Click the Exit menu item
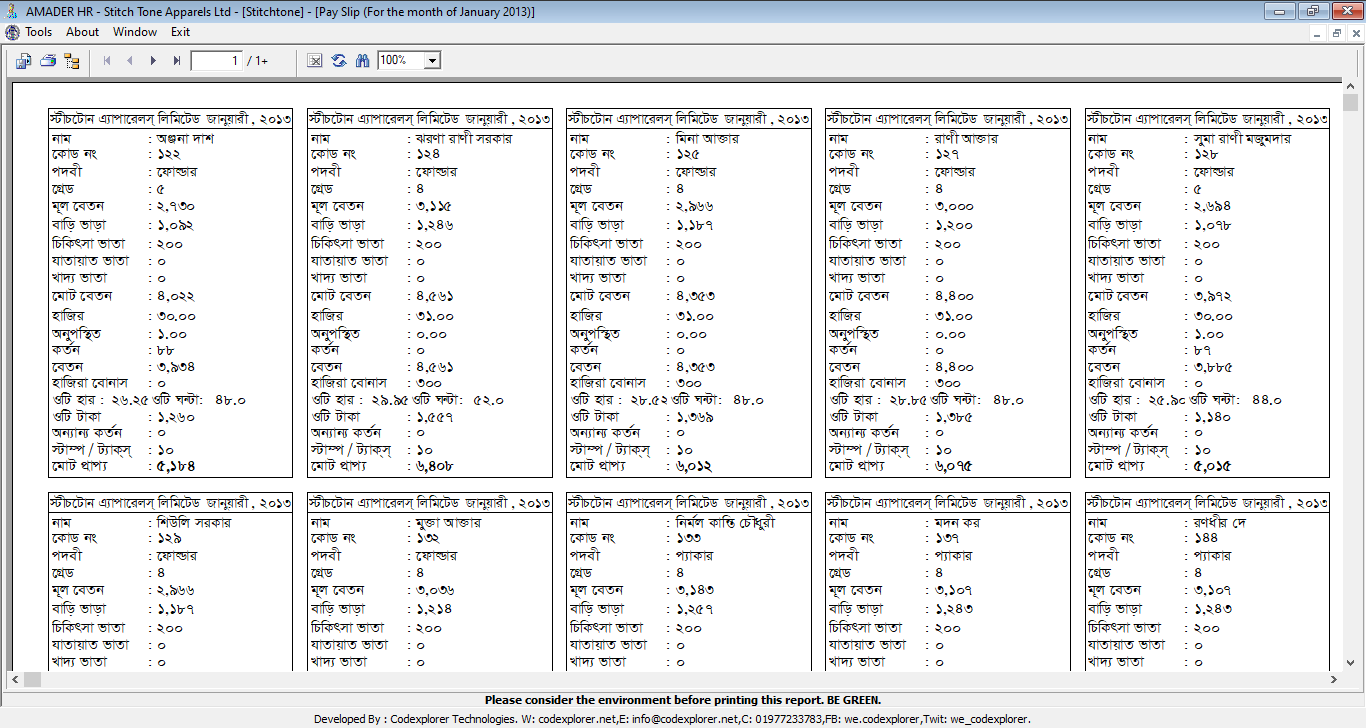Screen dimensions: 1366x728 180,32
